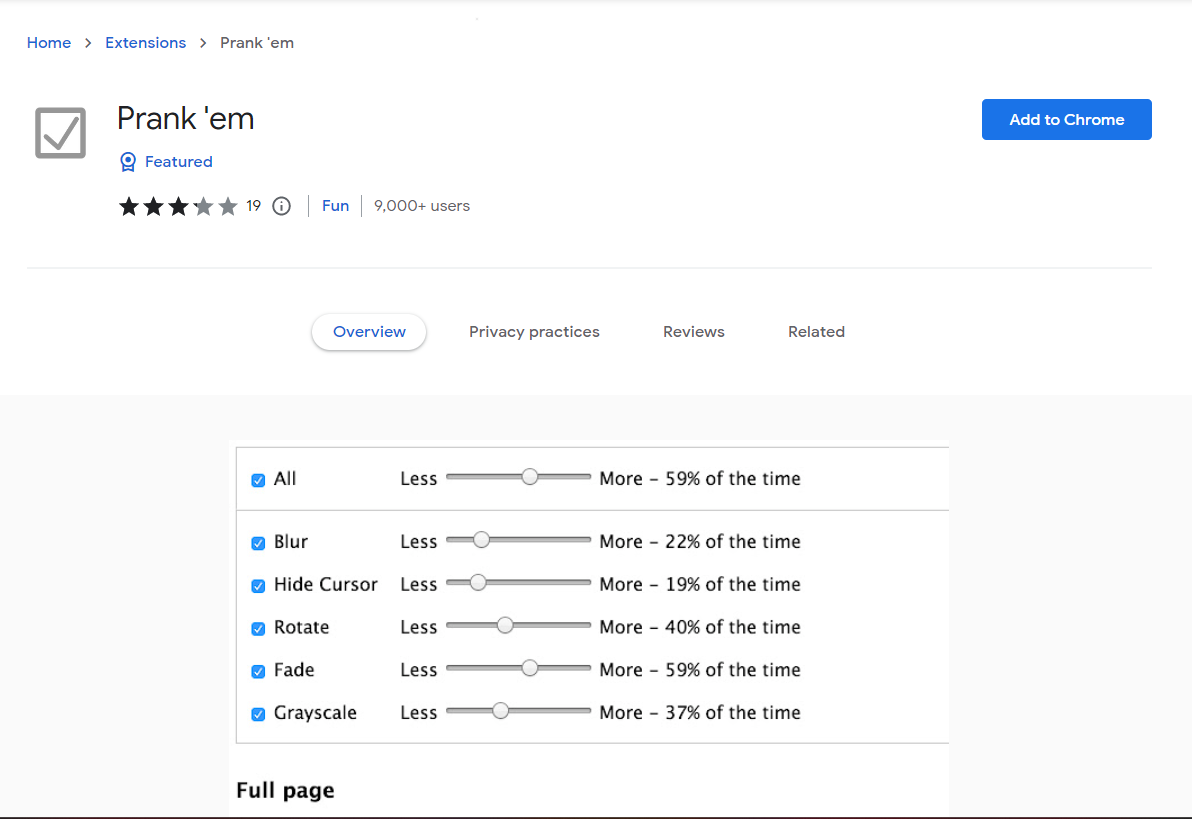This screenshot has width=1192, height=819.
Task: Click the 19 ratings count link
Action: pos(253,206)
